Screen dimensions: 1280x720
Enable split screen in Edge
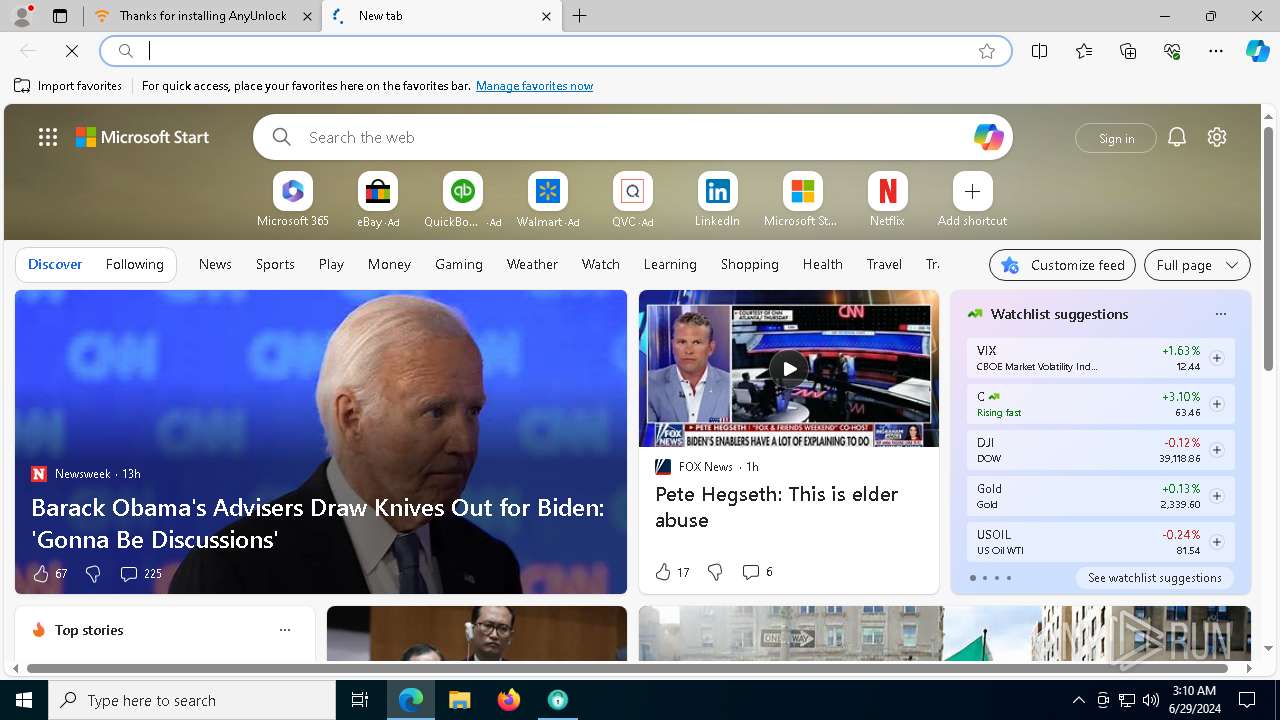[1040, 51]
